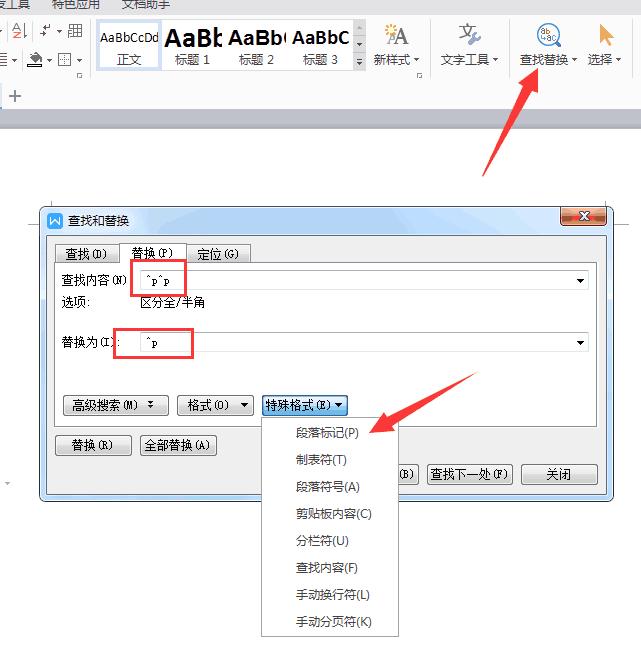Screen dimensions: 641x661
Task: Choose 分栏符(U) menu item
Action: pyautogui.click(x=330, y=540)
